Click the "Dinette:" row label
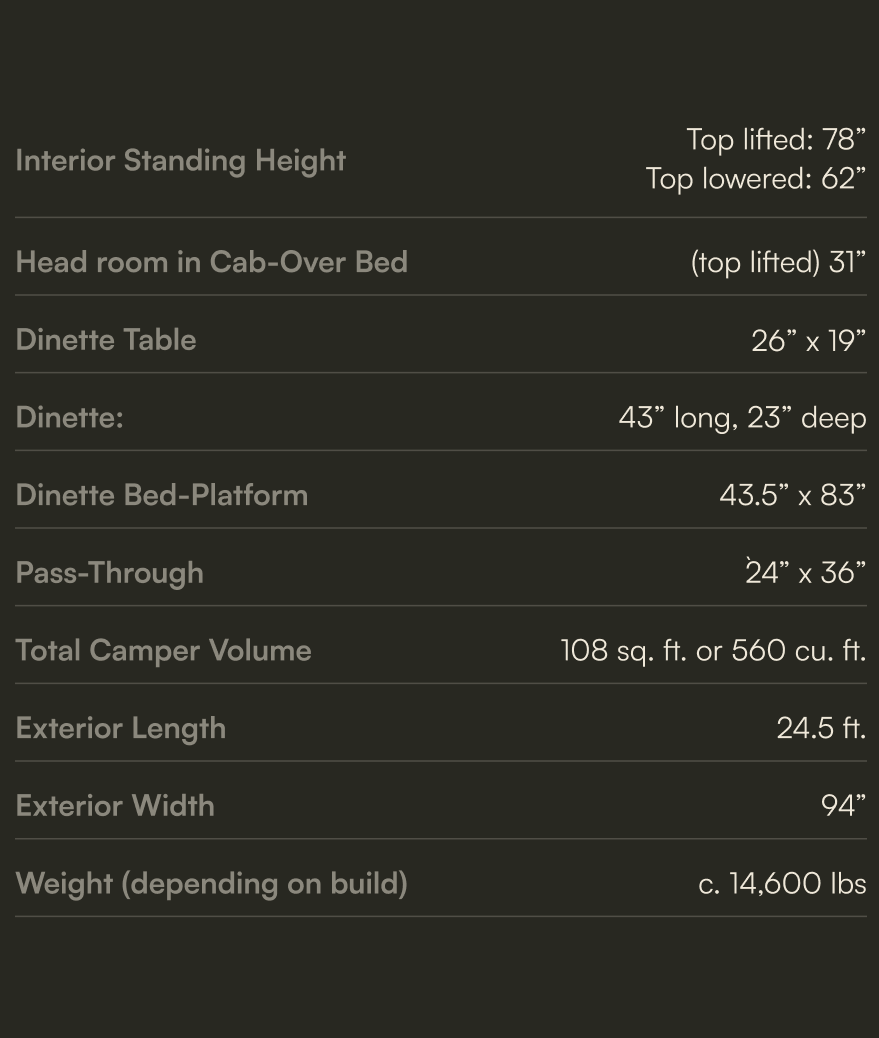The height and width of the screenshot is (1038, 879). [70, 417]
